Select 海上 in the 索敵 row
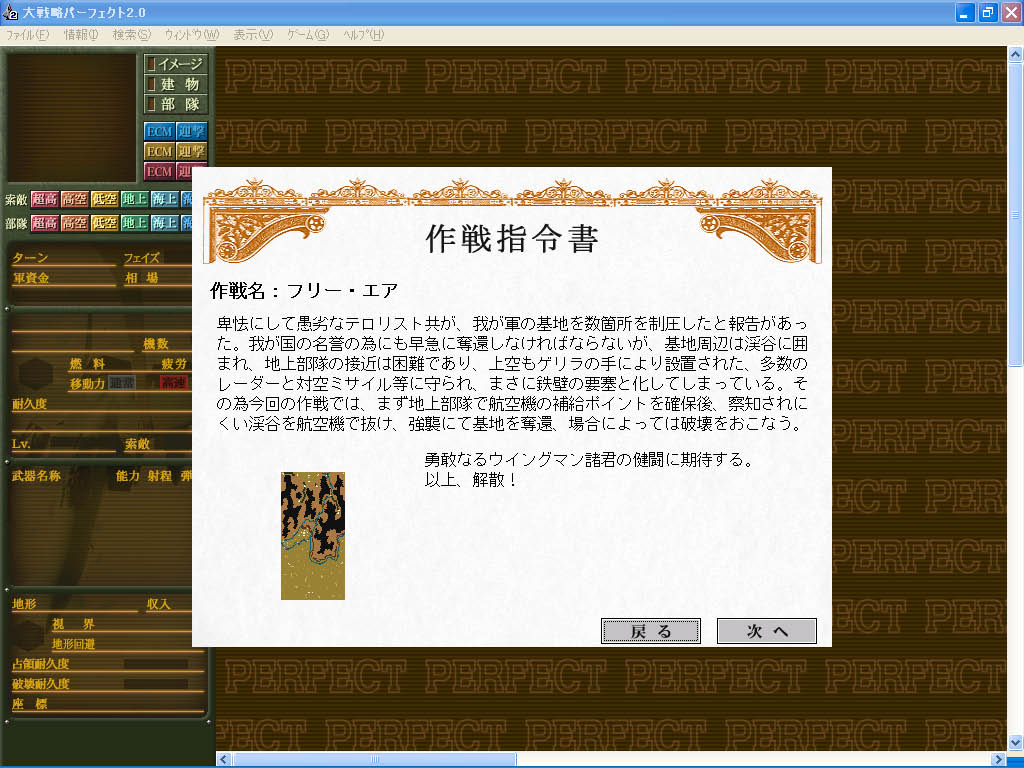 point(165,199)
